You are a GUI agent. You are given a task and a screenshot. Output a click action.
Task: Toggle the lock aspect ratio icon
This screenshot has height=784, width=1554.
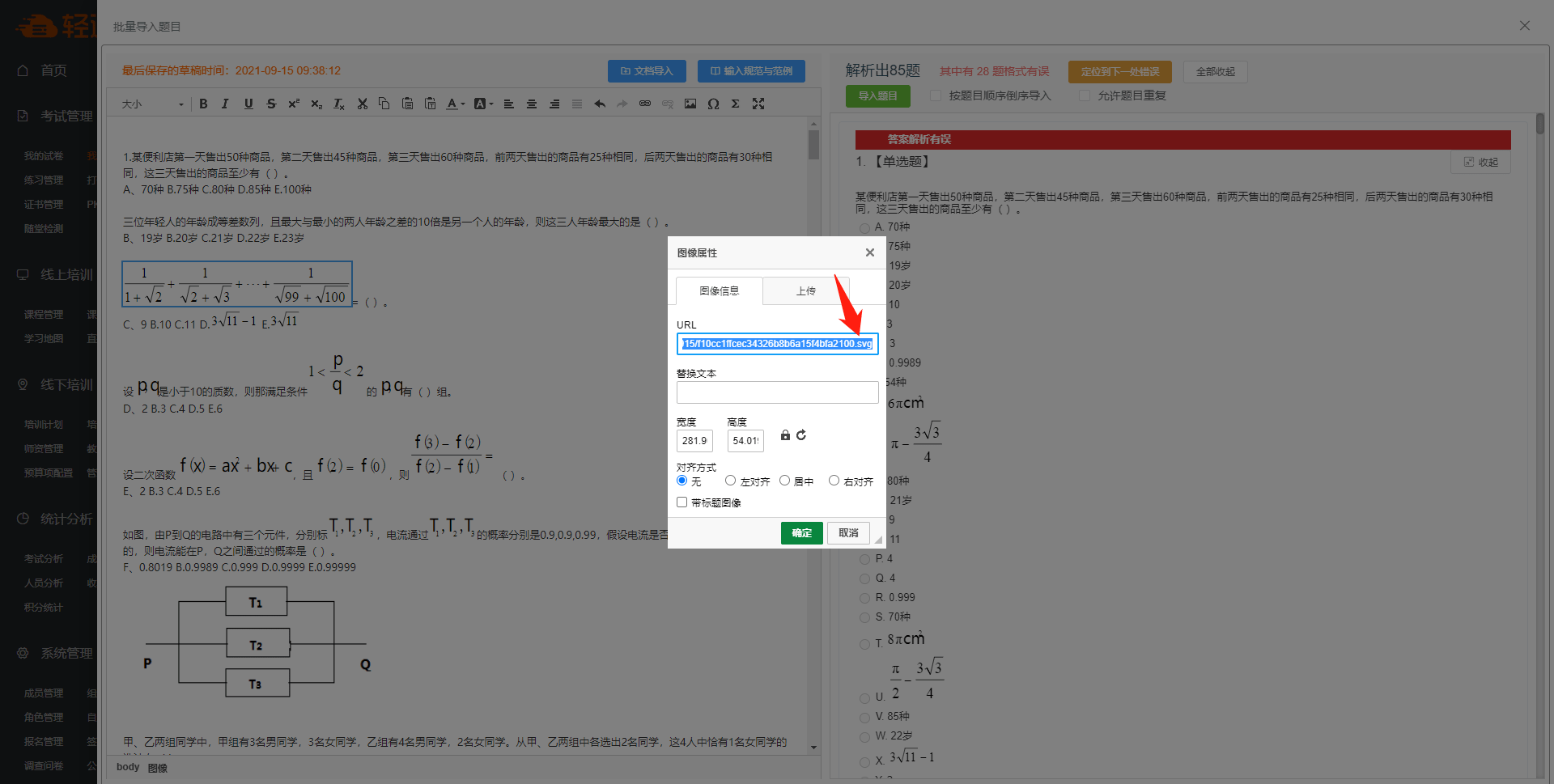pos(785,435)
